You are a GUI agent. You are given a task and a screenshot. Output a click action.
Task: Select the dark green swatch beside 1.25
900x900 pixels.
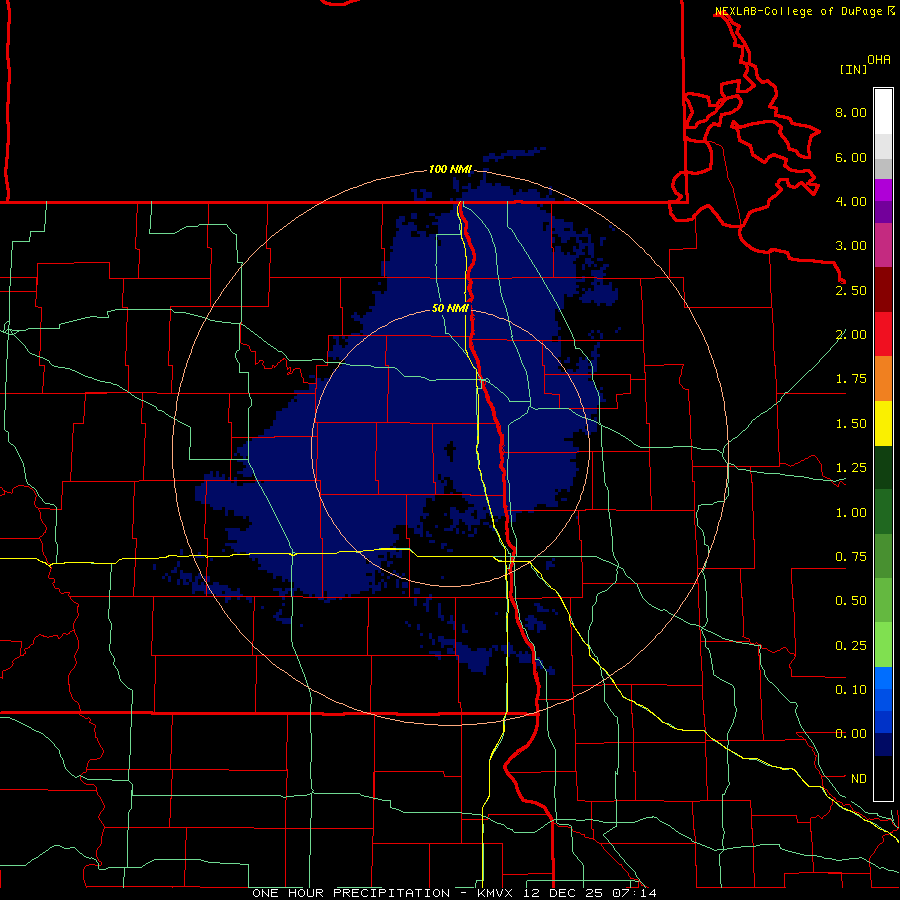(x=883, y=468)
